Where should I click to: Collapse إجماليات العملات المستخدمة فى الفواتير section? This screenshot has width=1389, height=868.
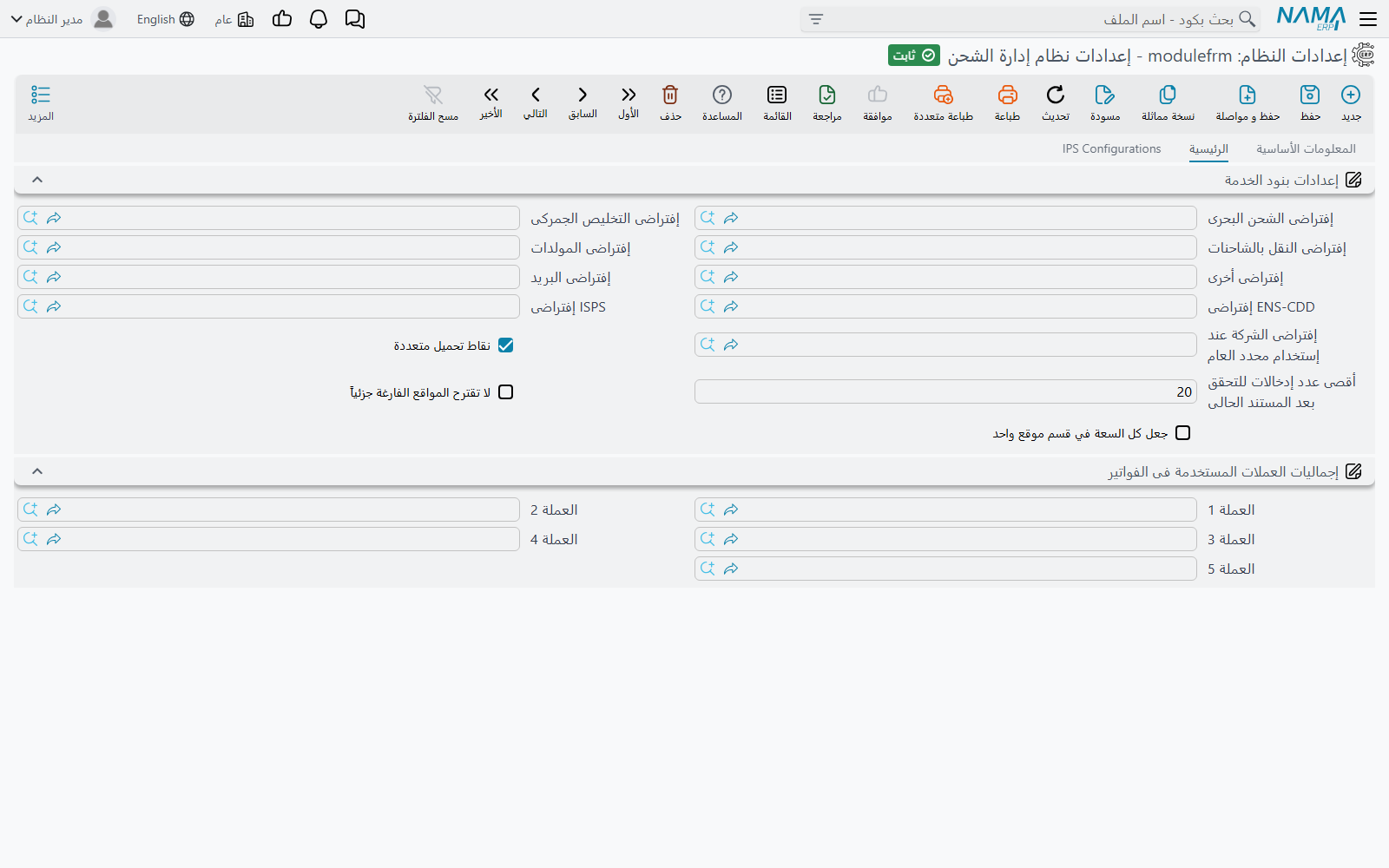pyautogui.click(x=37, y=471)
